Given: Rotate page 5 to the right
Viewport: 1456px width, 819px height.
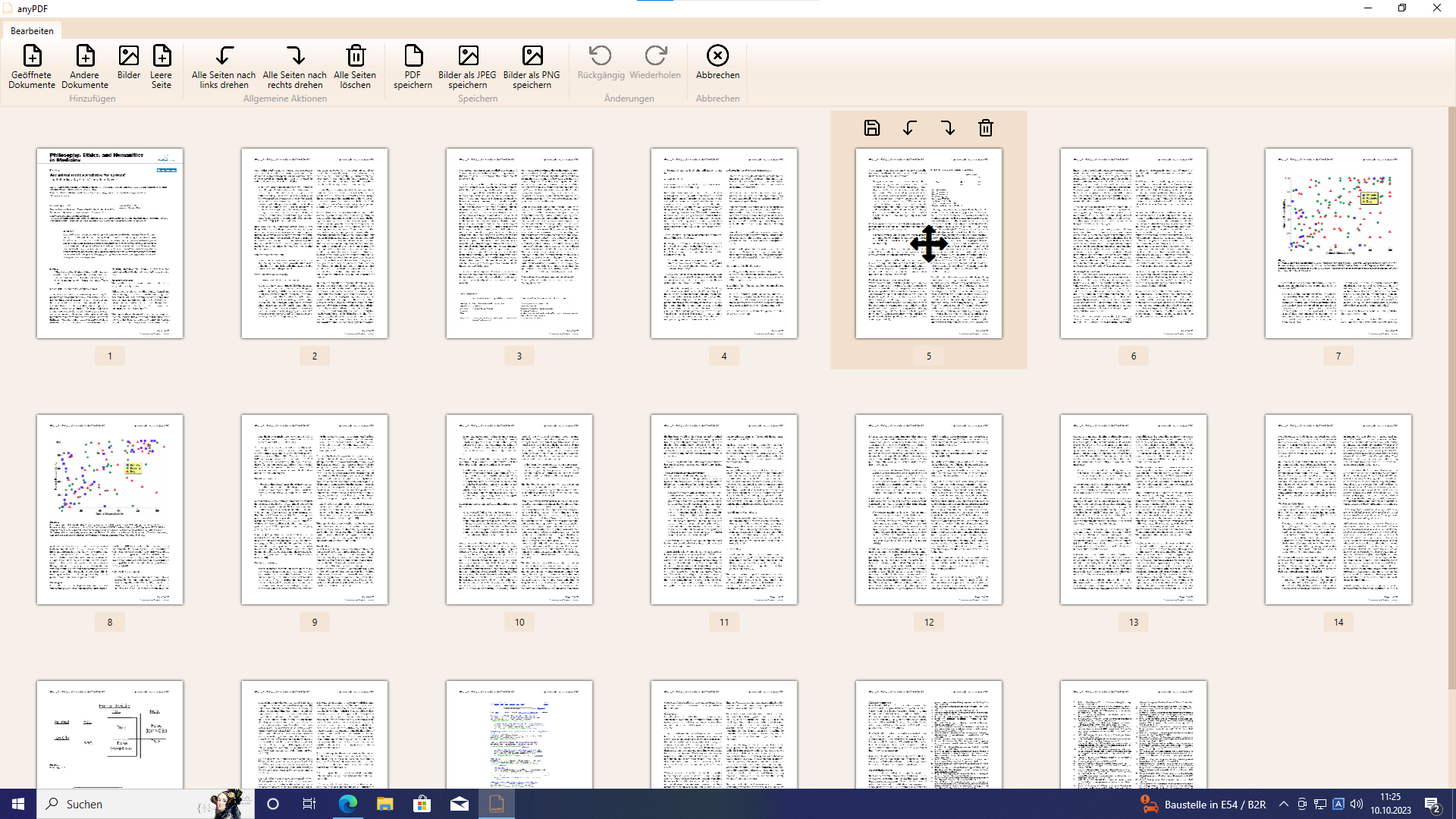Looking at the screenshot, I should pos(948,128).
